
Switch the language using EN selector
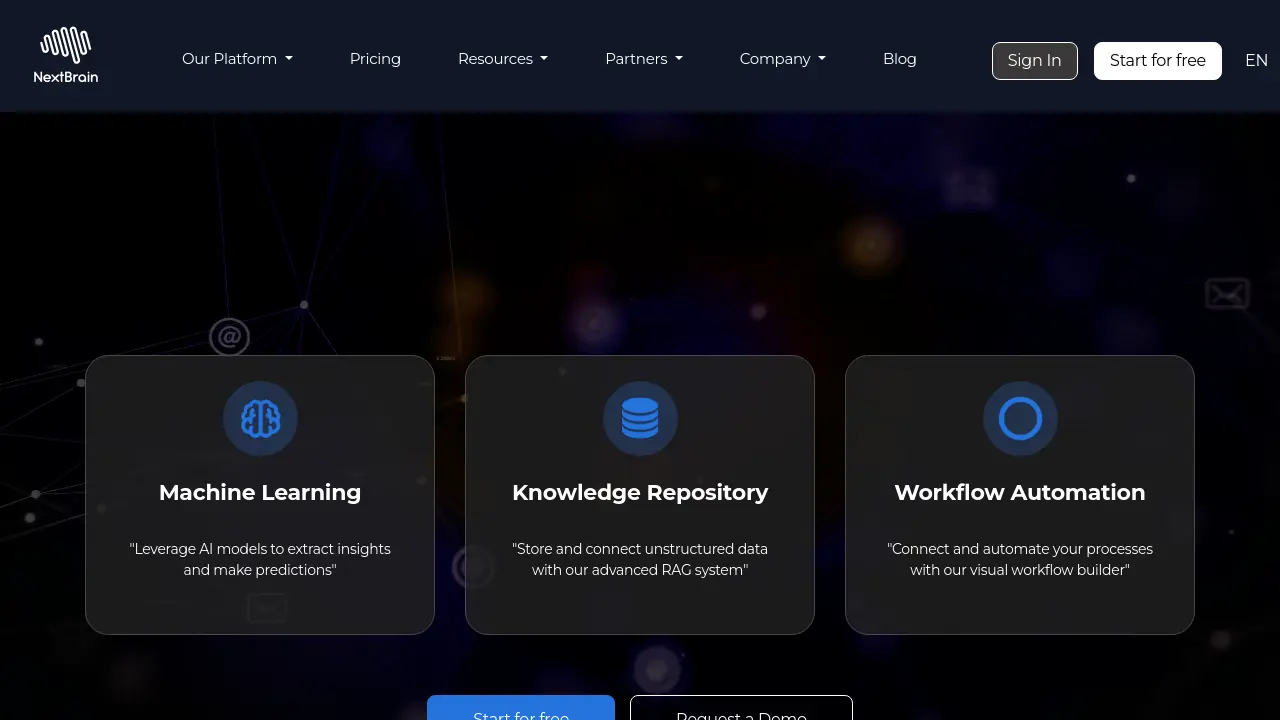(x=1256, y=60)
